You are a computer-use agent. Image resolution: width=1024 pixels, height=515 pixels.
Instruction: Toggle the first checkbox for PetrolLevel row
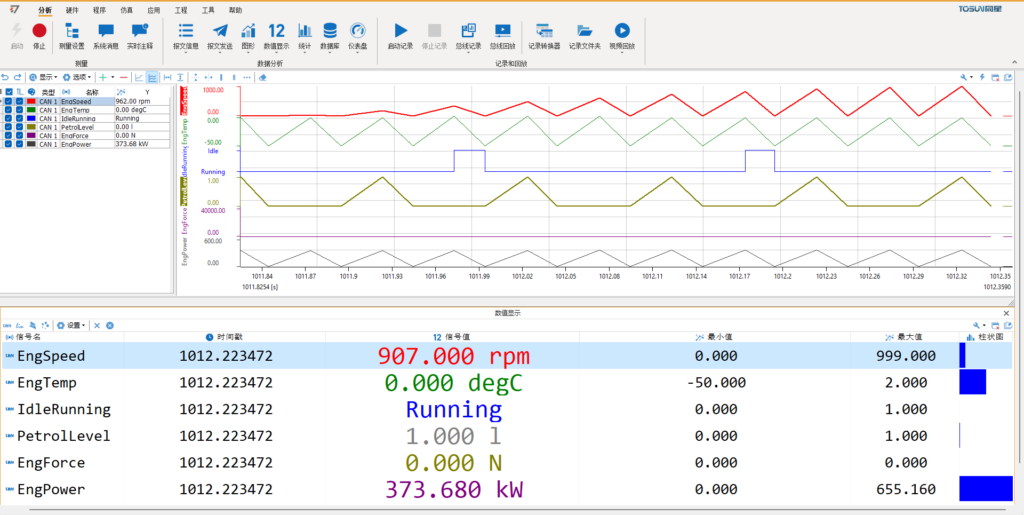pyautogui.click(x=8, y=127)
